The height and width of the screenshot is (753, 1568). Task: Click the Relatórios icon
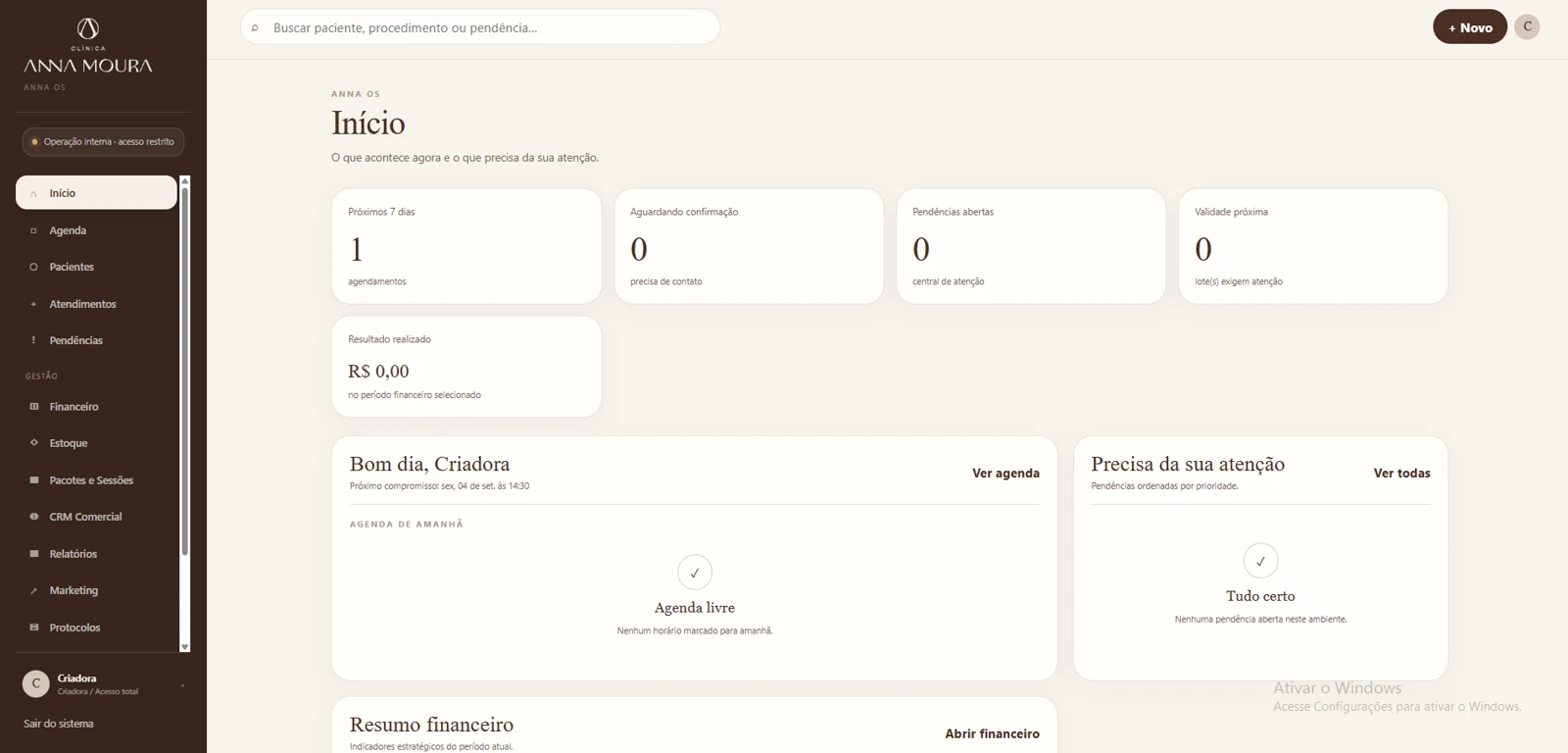click(33, 554)
